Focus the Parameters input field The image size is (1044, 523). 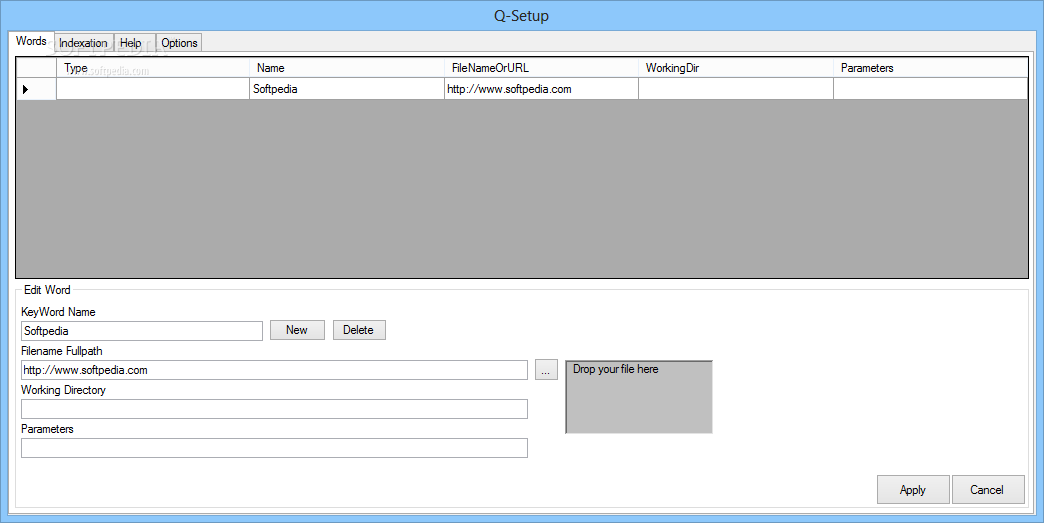click(x=274, y=448)
